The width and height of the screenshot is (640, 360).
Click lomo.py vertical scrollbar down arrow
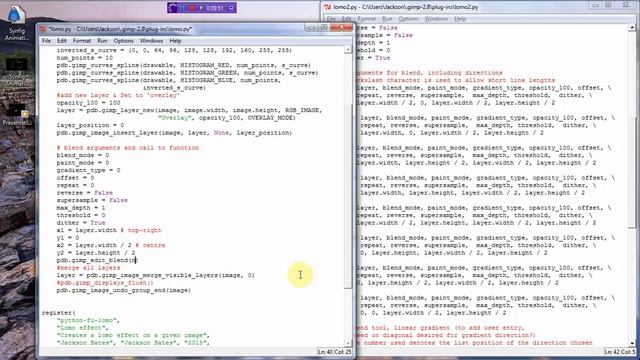tap(348, 343)
